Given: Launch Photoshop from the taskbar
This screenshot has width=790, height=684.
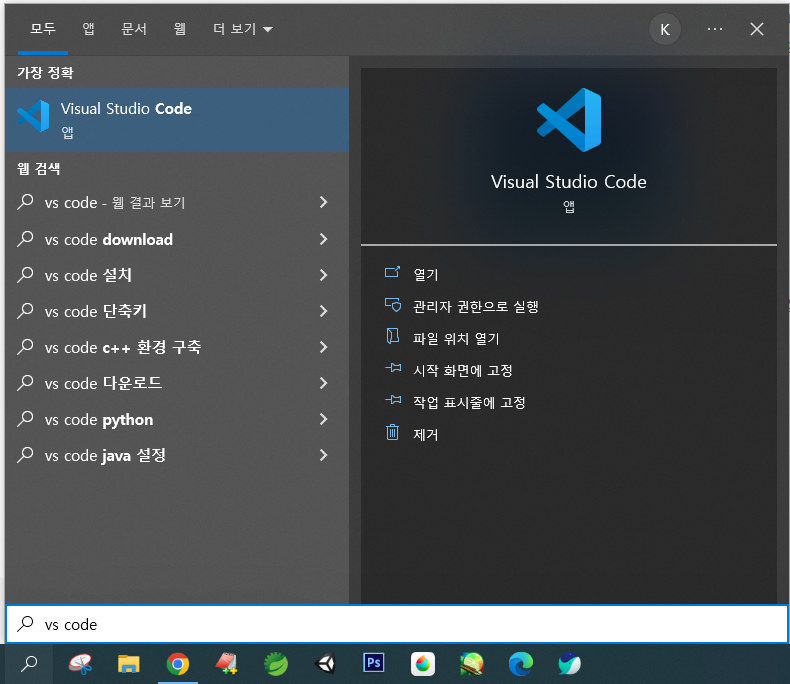Looking at the screenshot, I should tap(373, 663).
